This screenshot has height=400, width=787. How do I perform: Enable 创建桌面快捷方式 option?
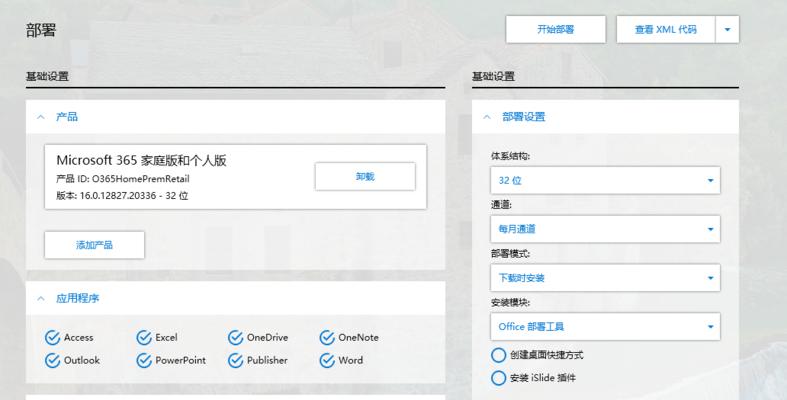[x=498, y=355]
